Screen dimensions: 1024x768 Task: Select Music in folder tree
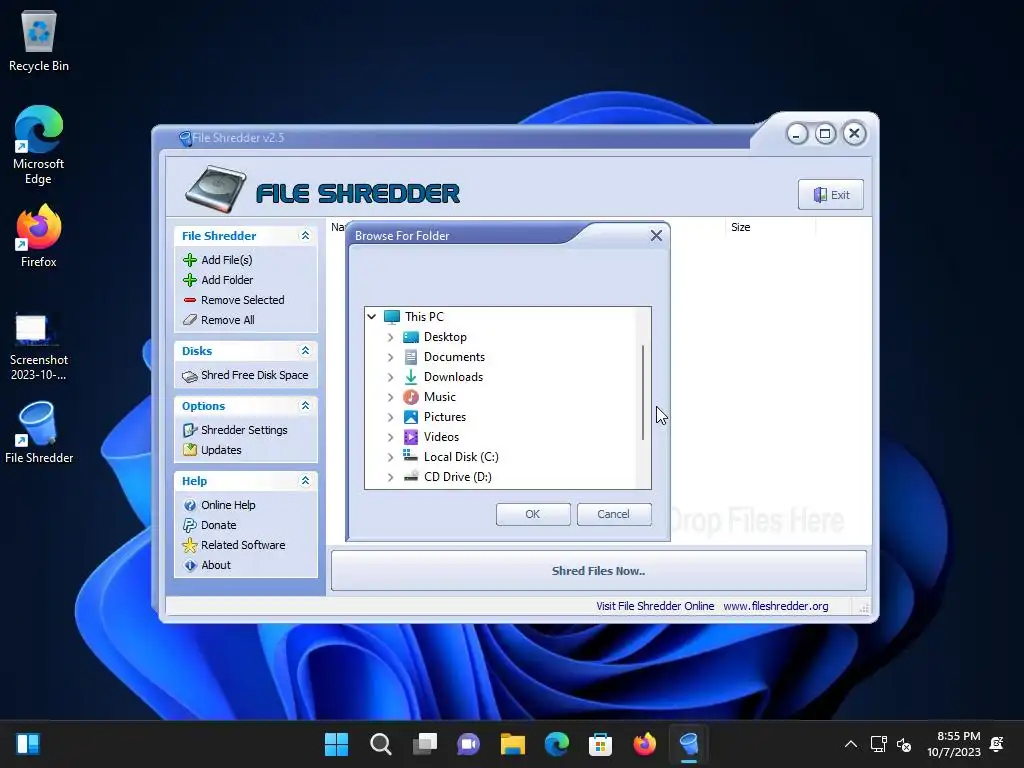pos(440,397)
